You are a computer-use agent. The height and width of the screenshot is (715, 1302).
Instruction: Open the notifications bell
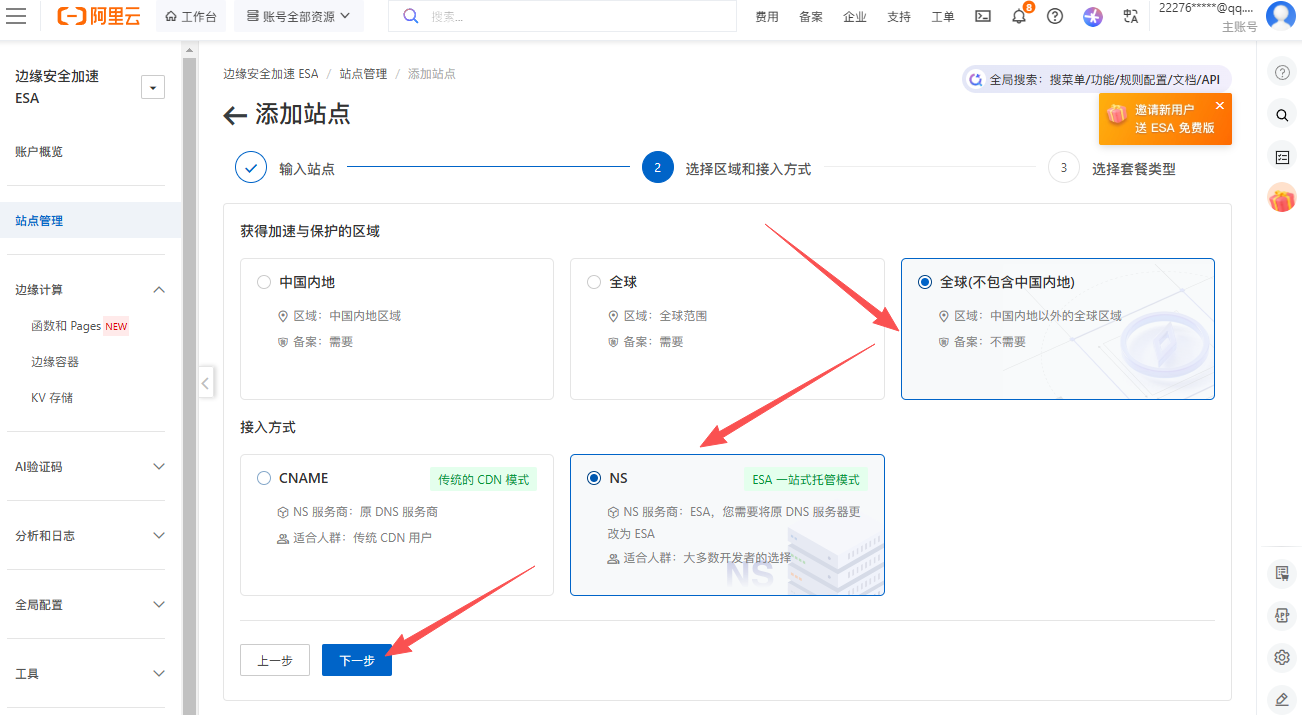coord(1019,16)
